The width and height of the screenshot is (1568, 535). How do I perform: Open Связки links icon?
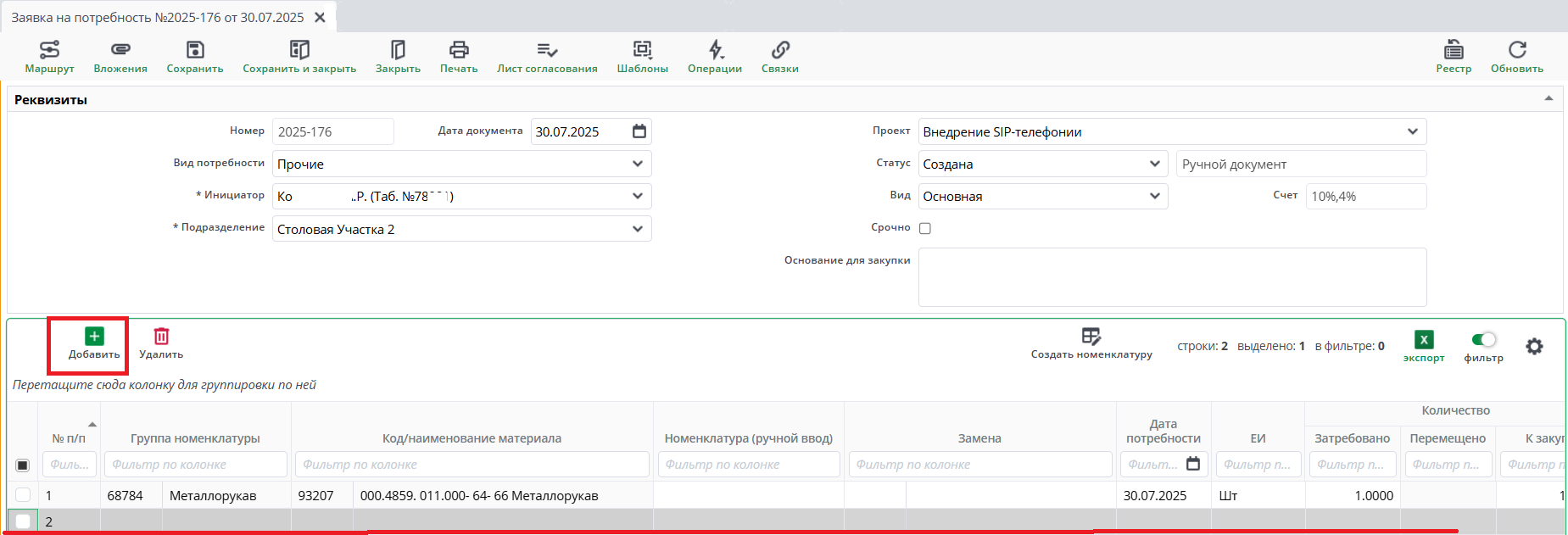780,56
